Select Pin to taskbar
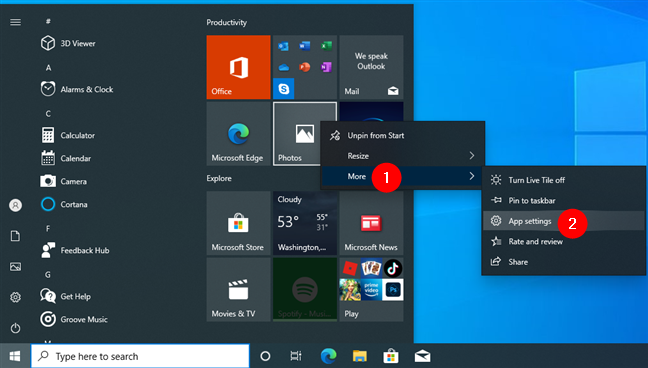This screenshot has width=648, height=368. click(x=564, y=201)
